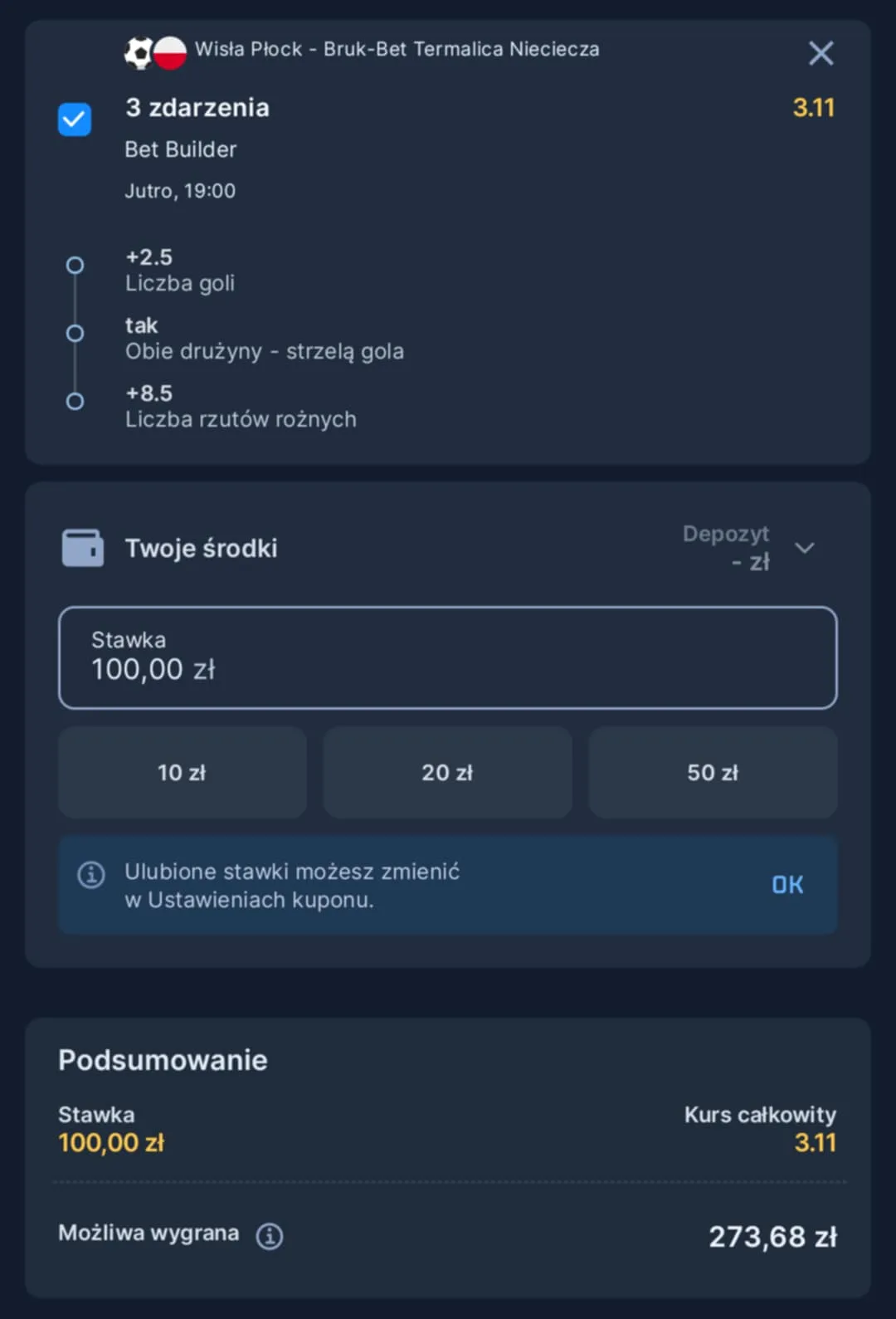Expand the Depozyt chevron dropdown
This screenshot has height=1319, width=896.
click(805, 548)
